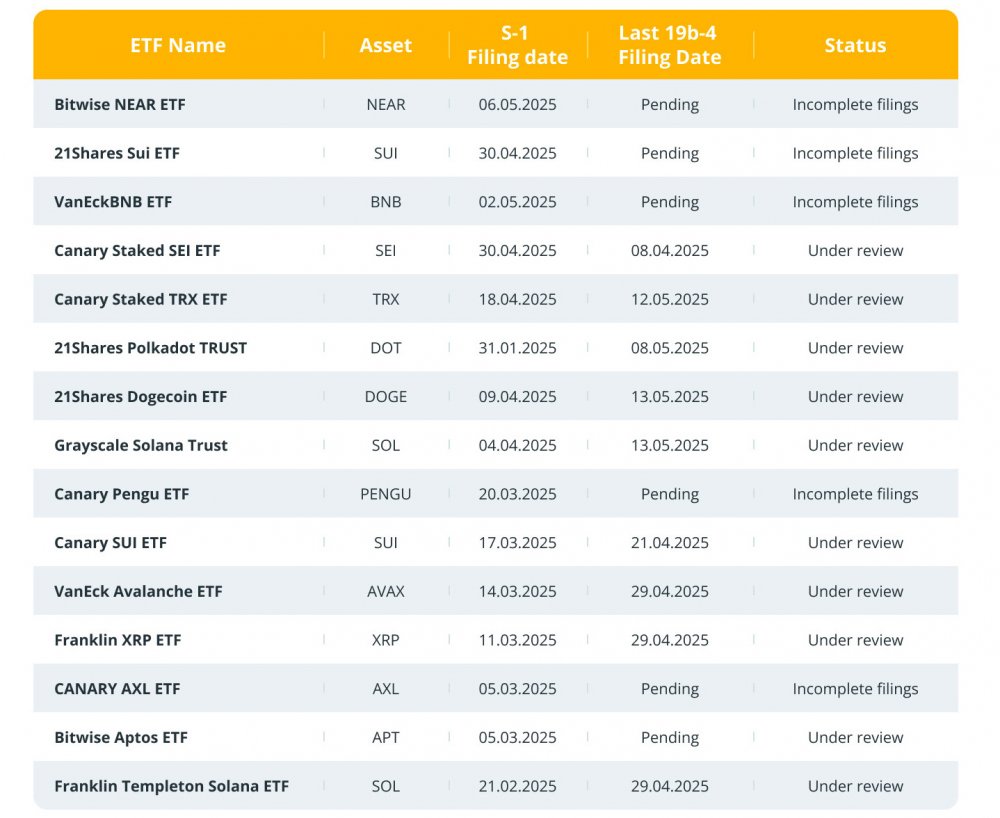The height and width of the screenshot is (818, 1000).
Task: Select Incomplete filings for CANARY AXL ETF
Action: coord(855,689)
